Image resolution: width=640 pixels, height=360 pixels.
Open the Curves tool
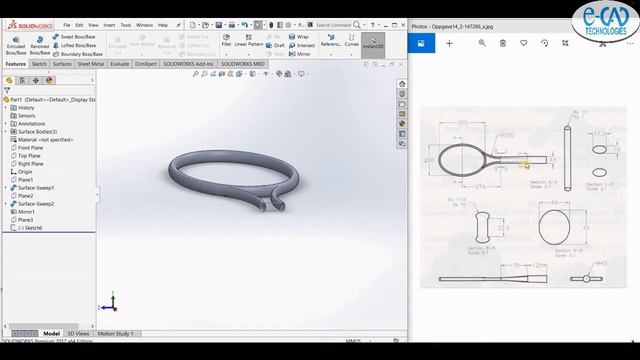point(351,40)
